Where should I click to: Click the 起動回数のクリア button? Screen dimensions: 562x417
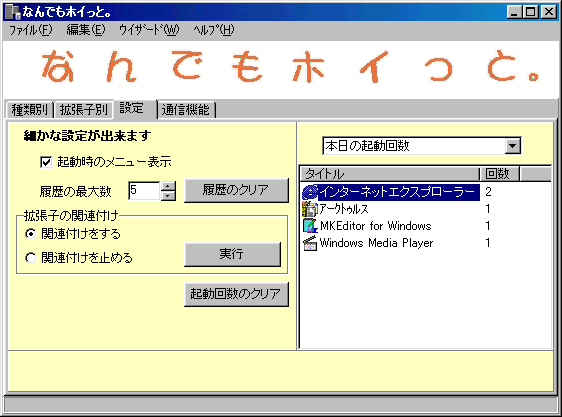[236, 294]
